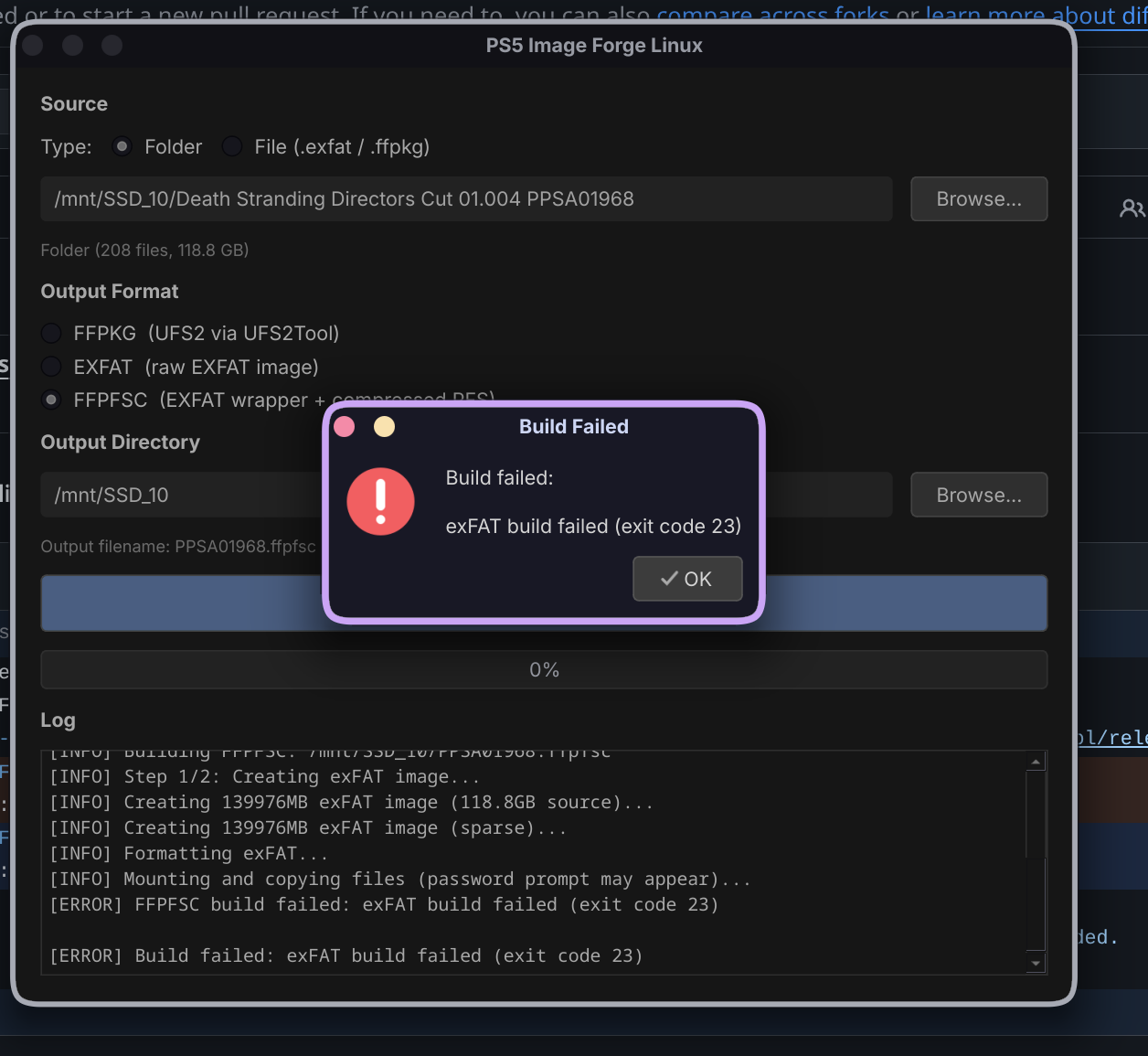
Task: Click the log scrollbar up arrow
Action: (1036, 762)
